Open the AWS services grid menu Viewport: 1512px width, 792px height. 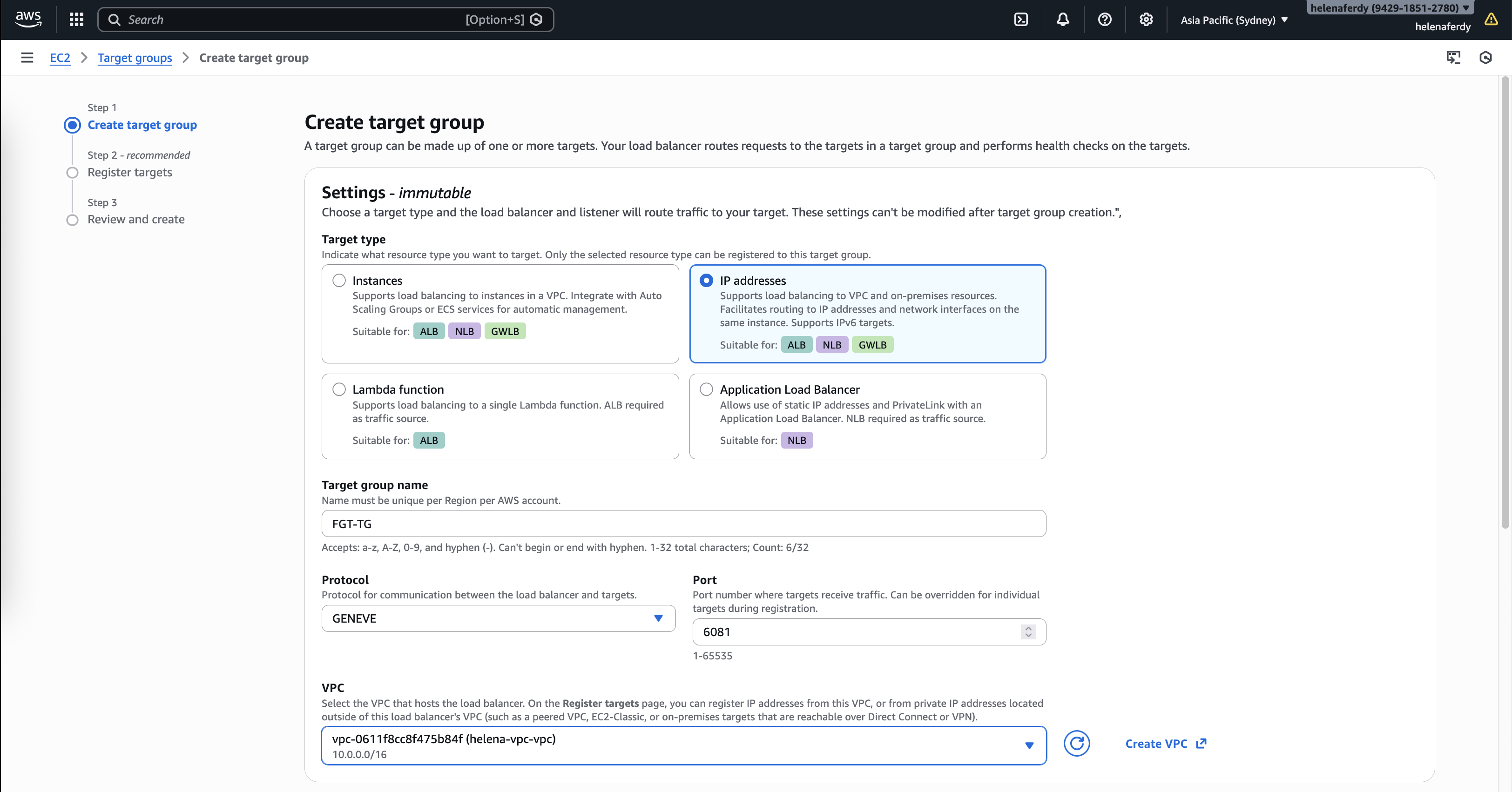(76, 20)
